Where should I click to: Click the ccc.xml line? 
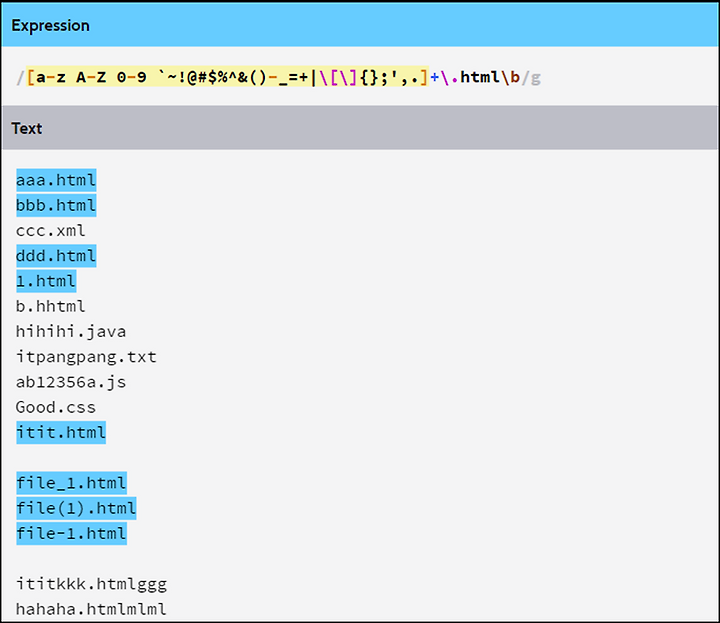point(51,230)
